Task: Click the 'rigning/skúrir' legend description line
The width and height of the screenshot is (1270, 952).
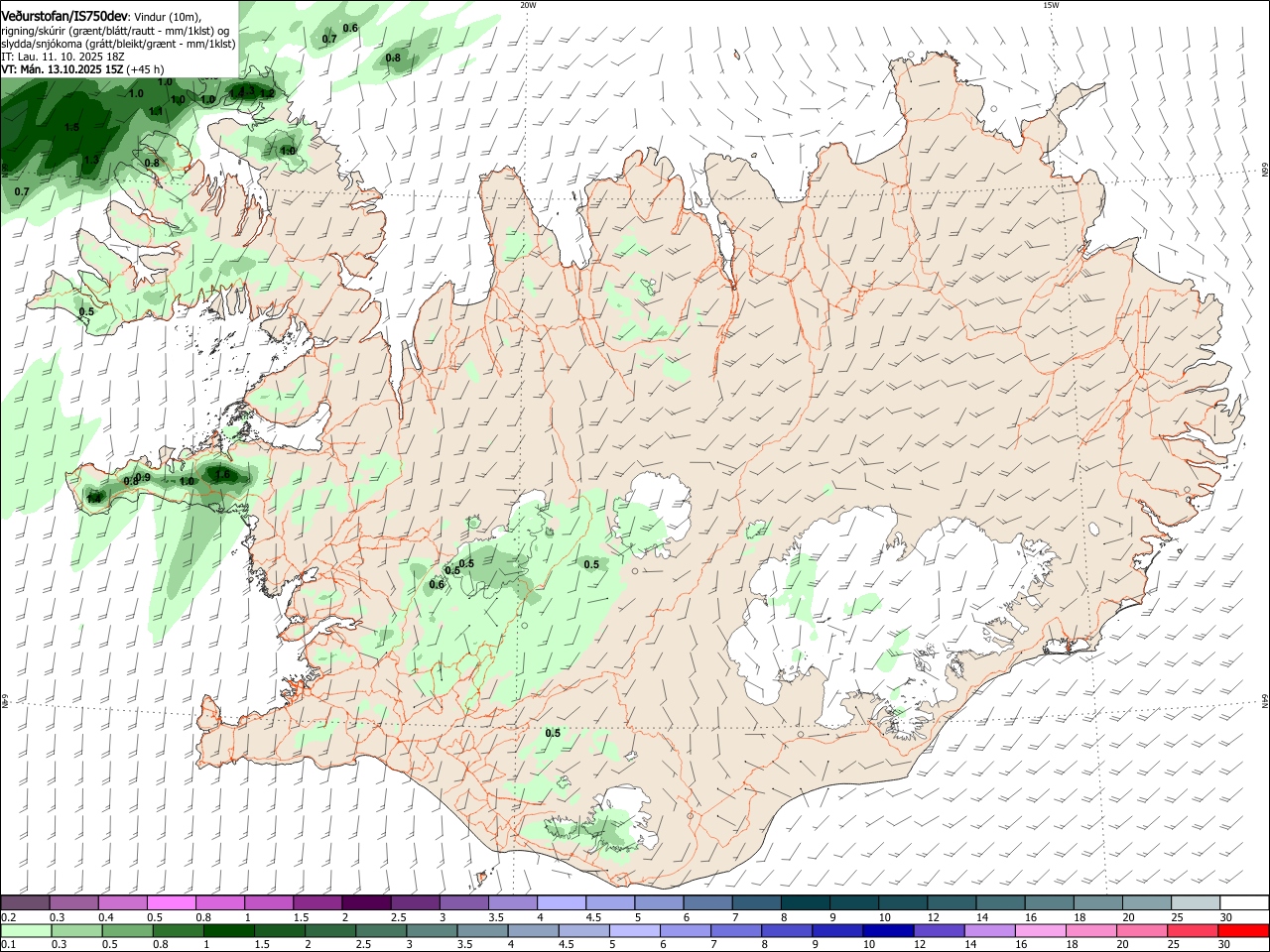Action: point(116,30)
